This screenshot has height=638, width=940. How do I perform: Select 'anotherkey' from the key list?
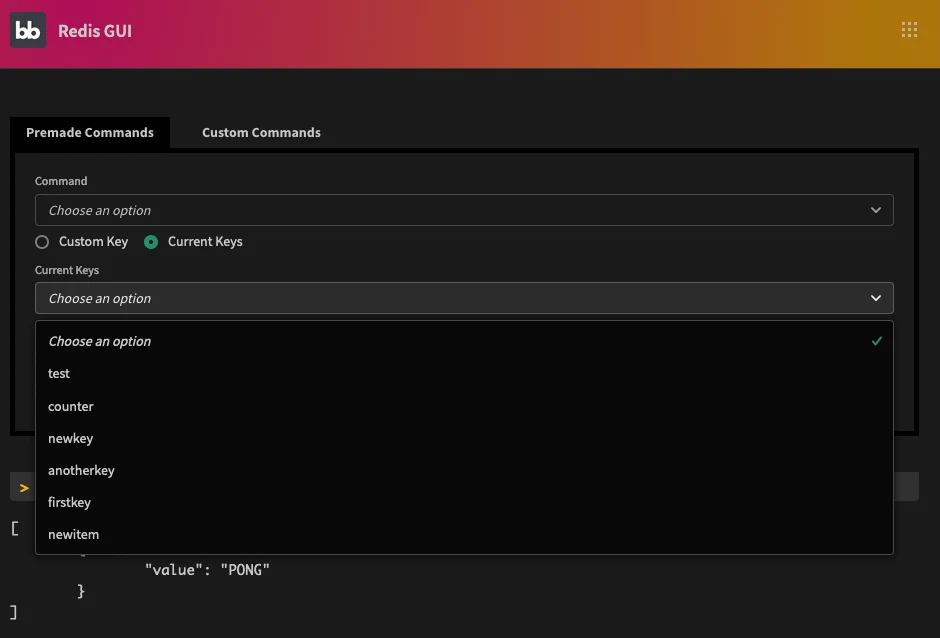coord(464,470)
